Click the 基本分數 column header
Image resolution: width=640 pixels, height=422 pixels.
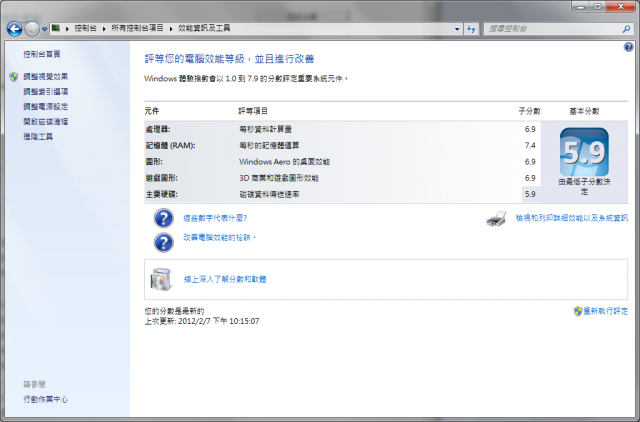click(x=584, y=111)
